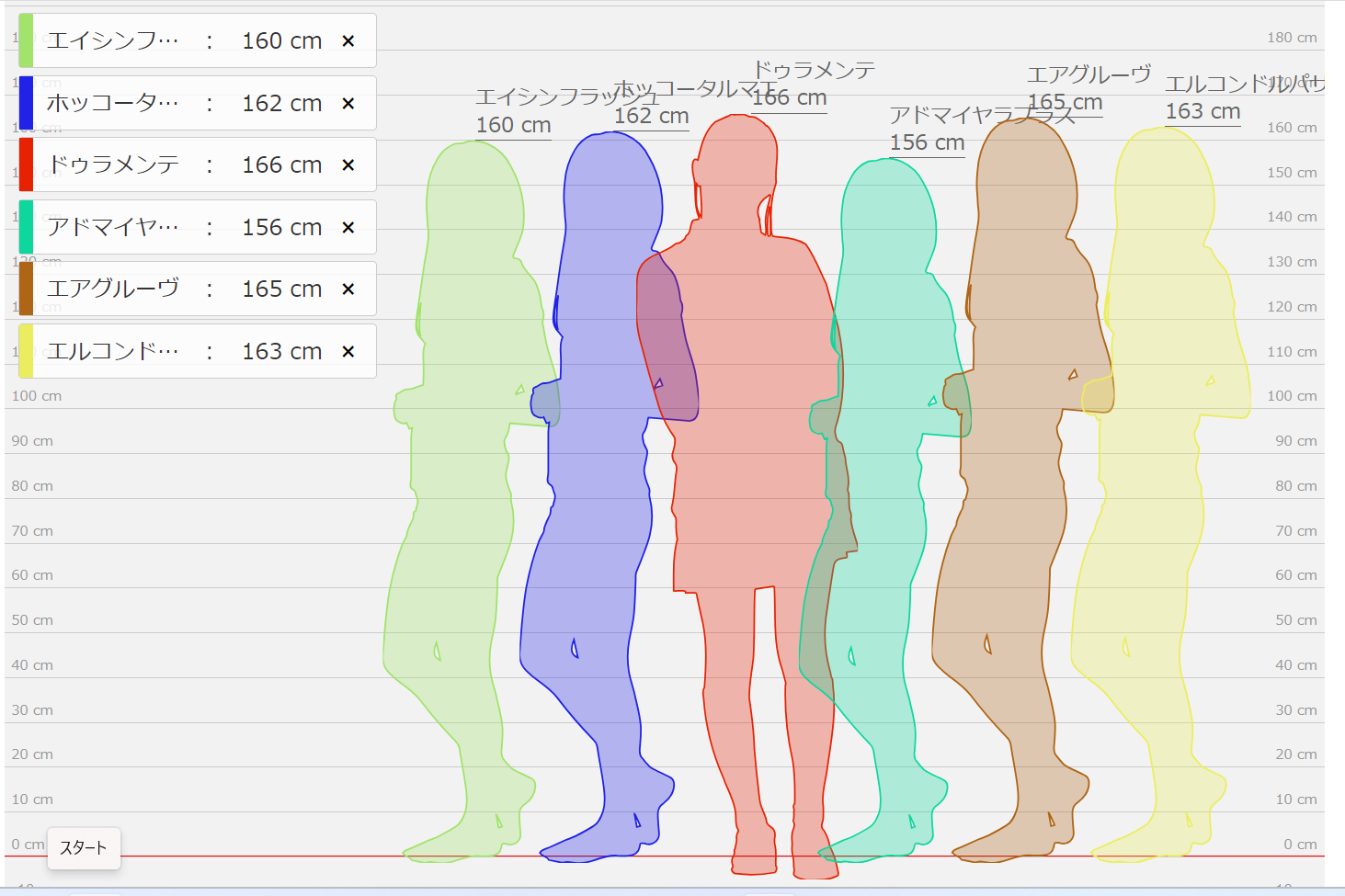The width and height of the screenshot is (1345, 896).
Task: Click the アドマイヤラブラス label above the teal figure
Action: click(x=983, y=115)
